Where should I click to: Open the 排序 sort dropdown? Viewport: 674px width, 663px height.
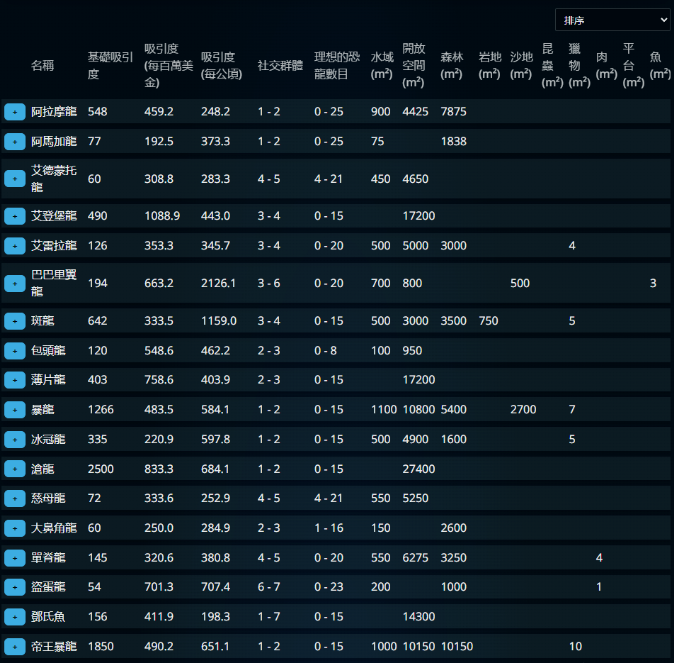click(612, 20)
